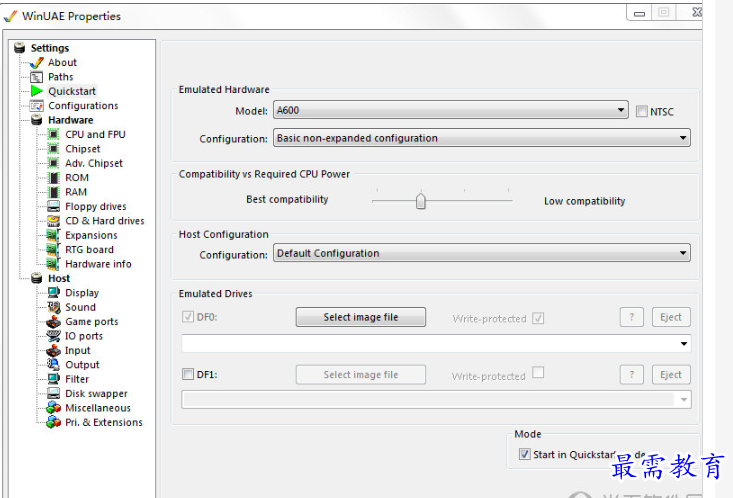The image size is (733, 498).
Task: Go to the Paths label
Action: click(x=60, y=77)
